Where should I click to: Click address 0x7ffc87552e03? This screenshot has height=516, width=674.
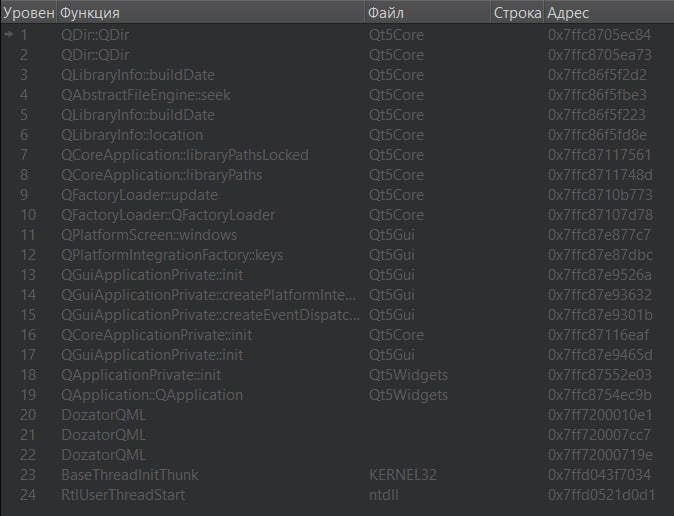point(600,375)
